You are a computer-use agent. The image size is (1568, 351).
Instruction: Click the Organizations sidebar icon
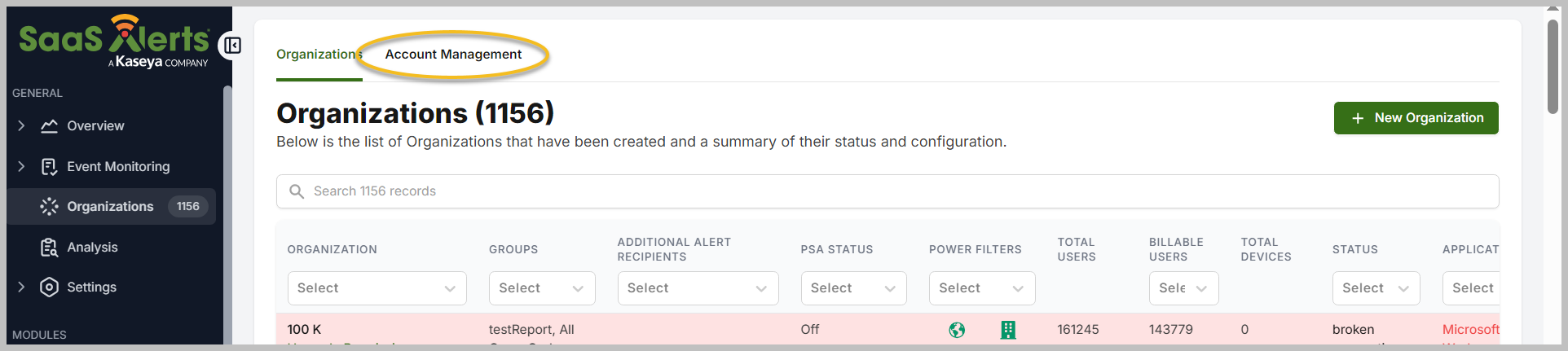tap(50, 207)
